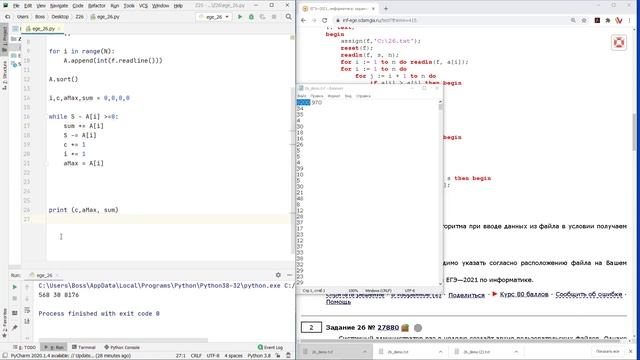The image size is (640, 360).
Task: Select the ege_26.py editor tab
Action: tap(42, 29)
